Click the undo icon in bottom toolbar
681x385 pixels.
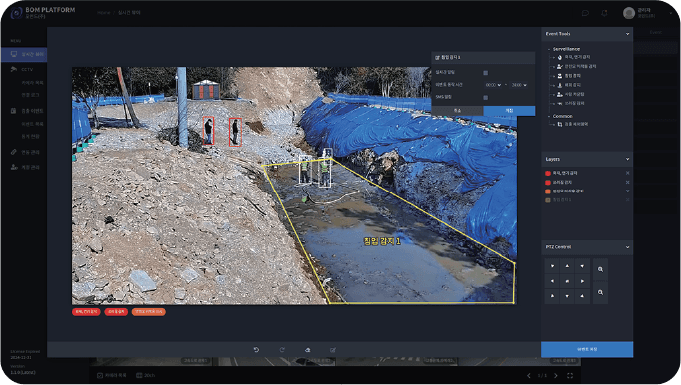point(256,350)
